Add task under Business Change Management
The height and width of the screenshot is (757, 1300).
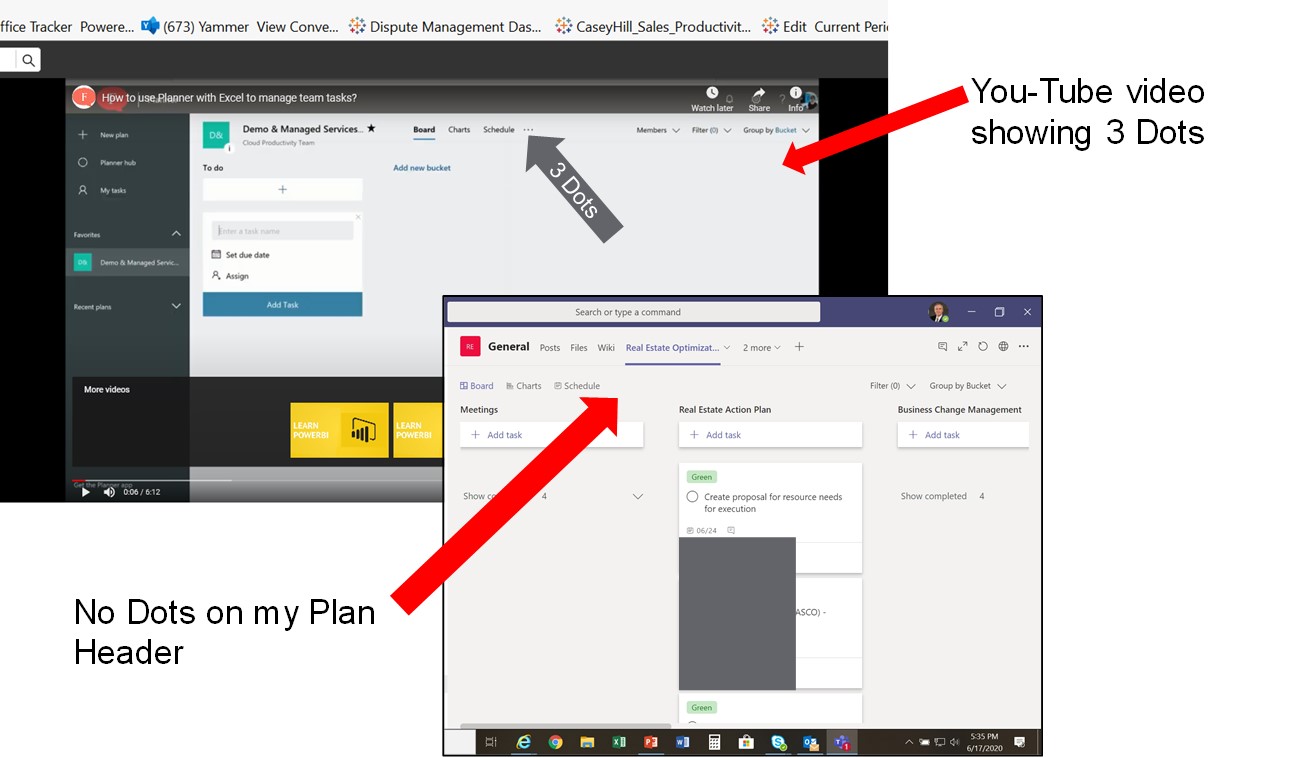(963, 435)
